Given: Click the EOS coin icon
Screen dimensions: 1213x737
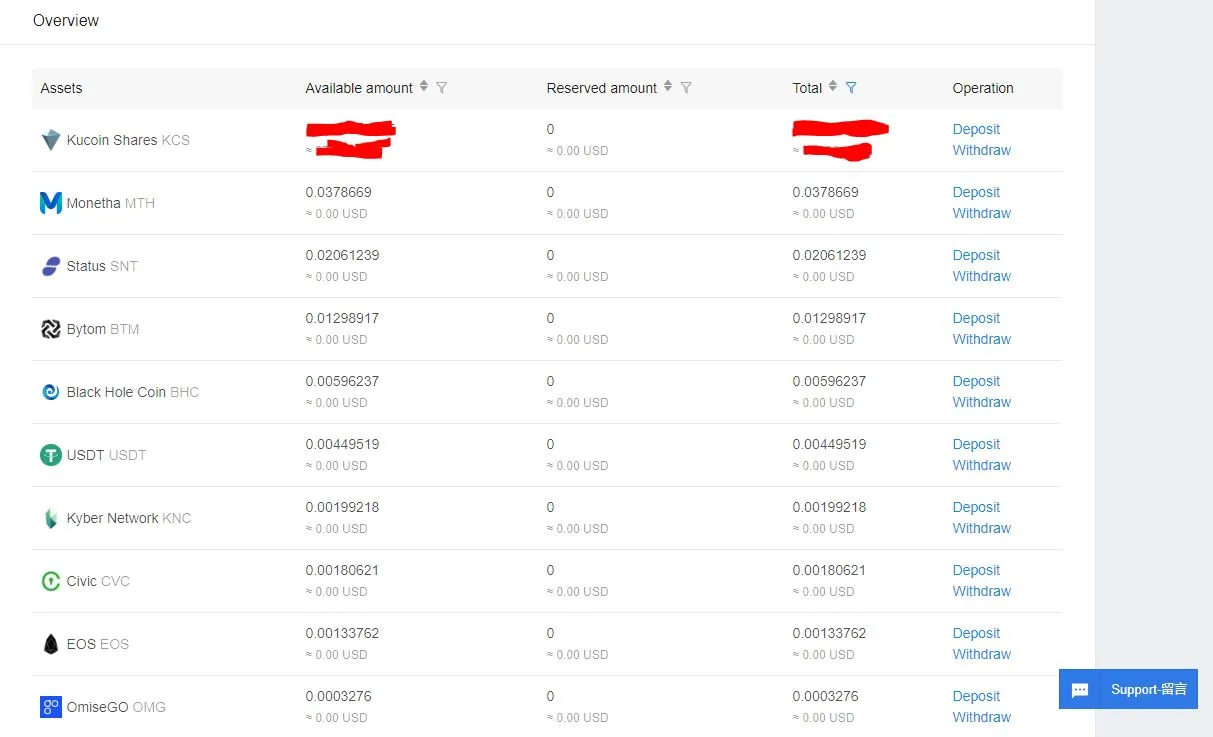Looking at the screenshot, I should (51, 644).
